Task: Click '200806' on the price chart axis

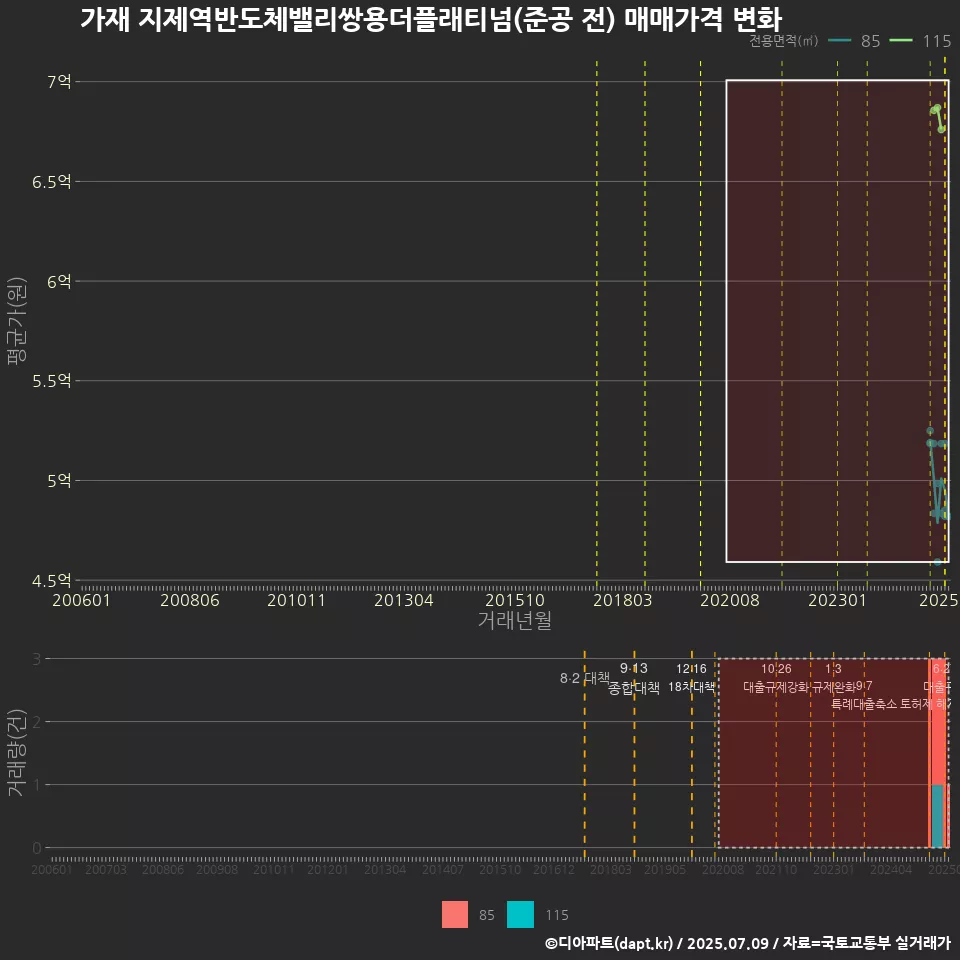Action: pos(190,600)
